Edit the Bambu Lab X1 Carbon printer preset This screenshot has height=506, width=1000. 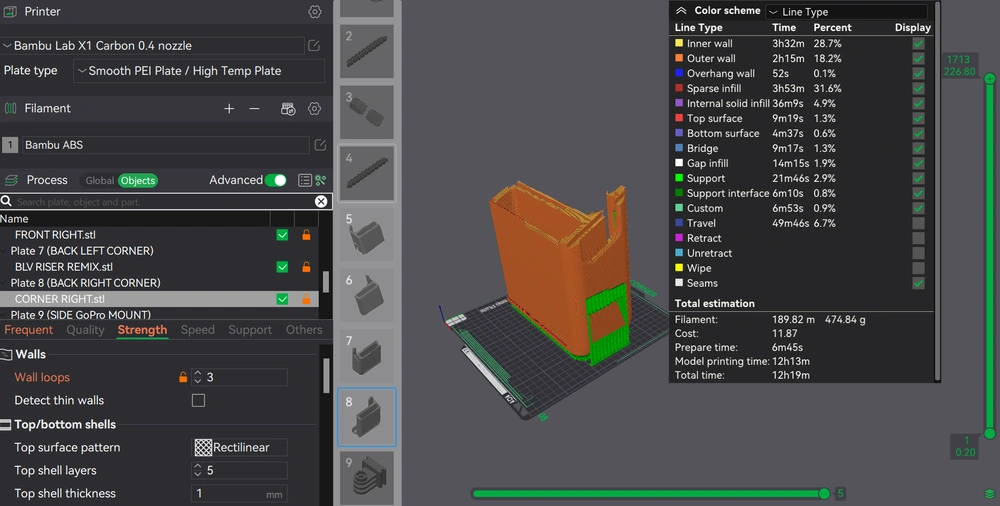coord(314,46)
